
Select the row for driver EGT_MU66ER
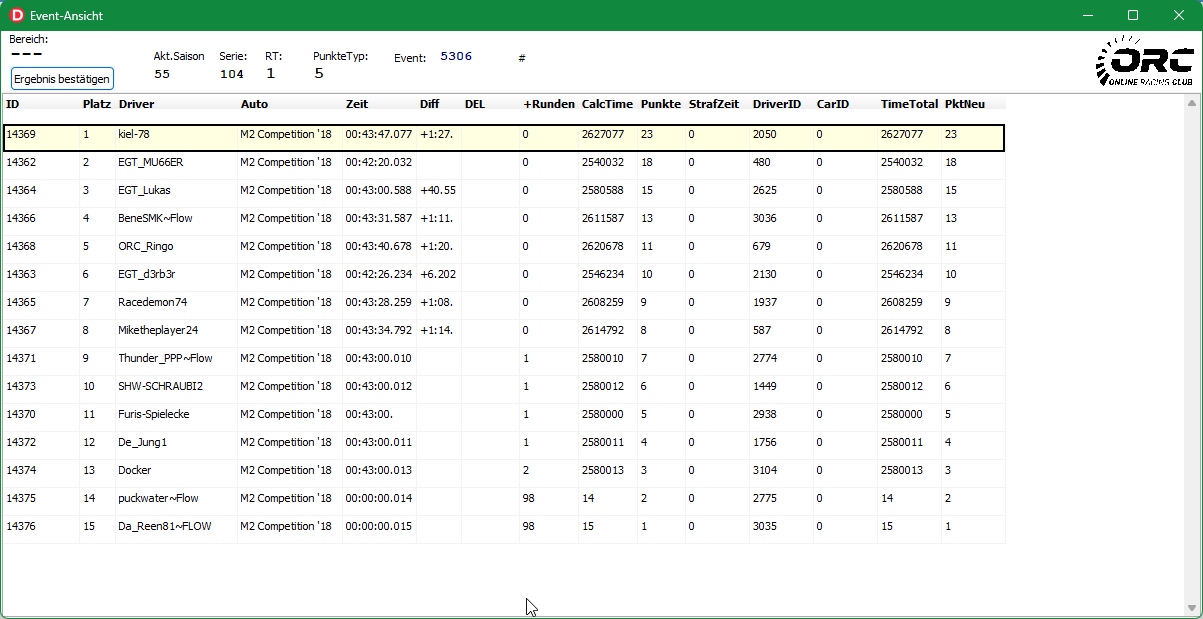click(x=150, y=162)
